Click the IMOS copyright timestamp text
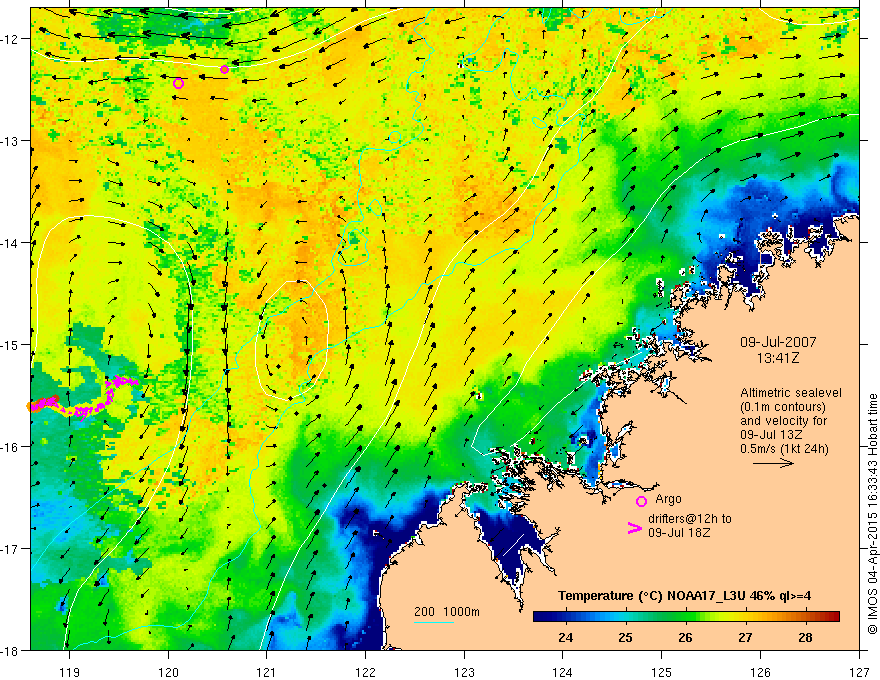880x680 pixels. [x=872, y=513]
